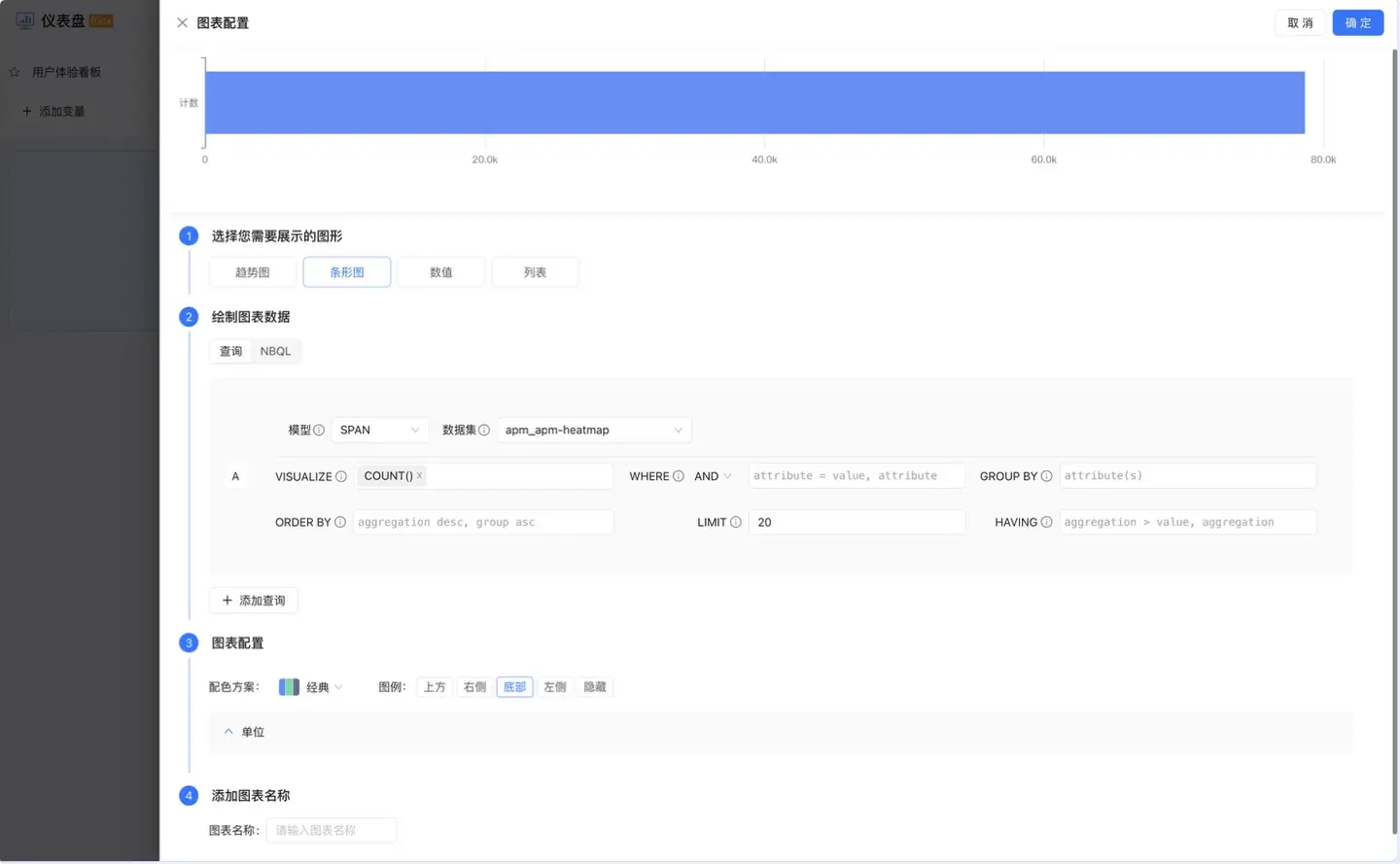The height and width of the screenshot is (864, 1400).
Task: Click the 添加查询 button
Action: [254, 601]
